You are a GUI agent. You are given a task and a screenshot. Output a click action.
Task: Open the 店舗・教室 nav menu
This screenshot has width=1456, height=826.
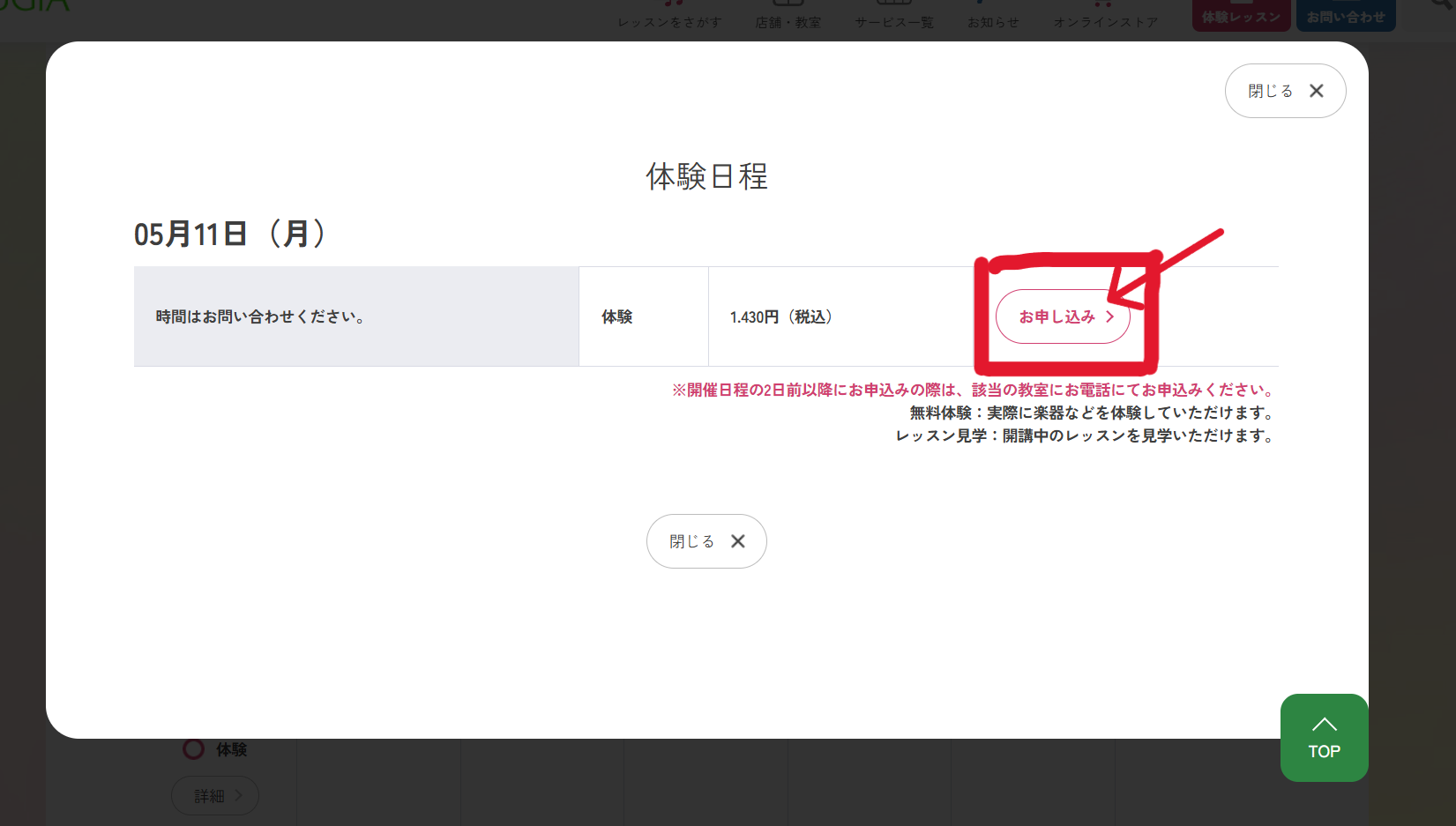(x=788, y=22)
